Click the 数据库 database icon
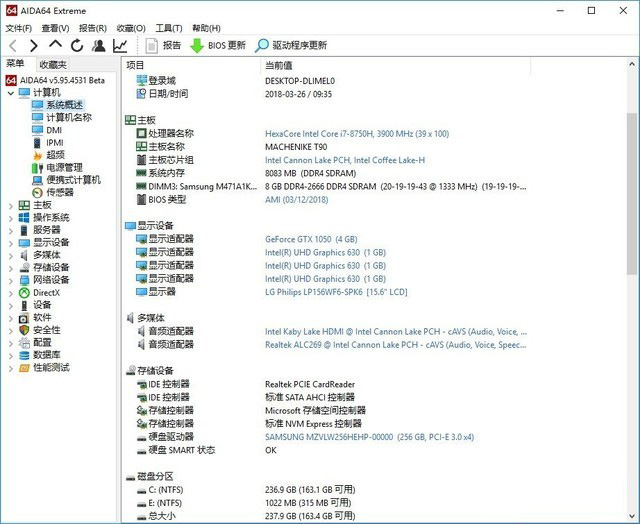The image size is (640, 524). (x=24, y=355)
